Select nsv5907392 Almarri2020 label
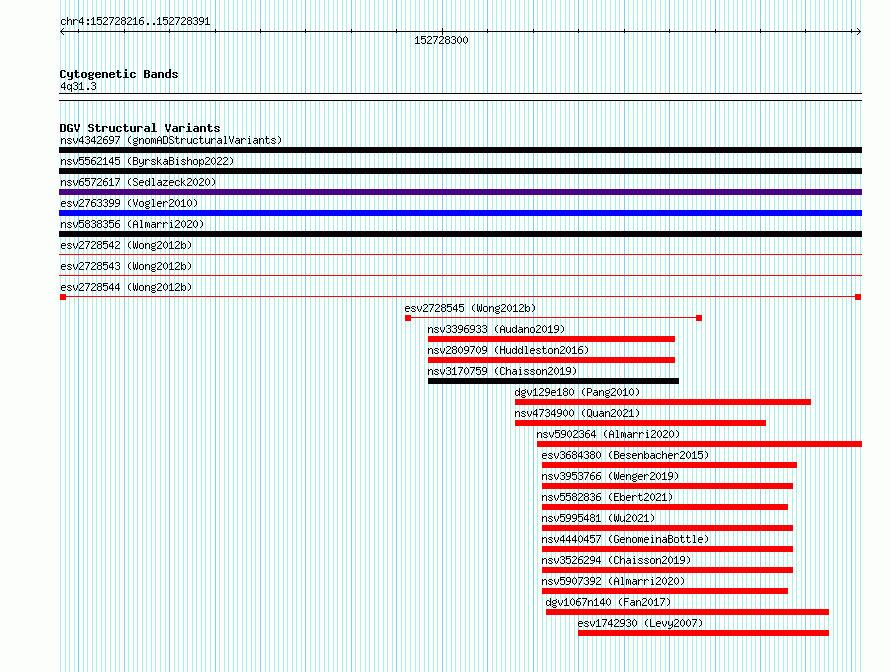Screen dimensions: 890x672 click(613, 581)
